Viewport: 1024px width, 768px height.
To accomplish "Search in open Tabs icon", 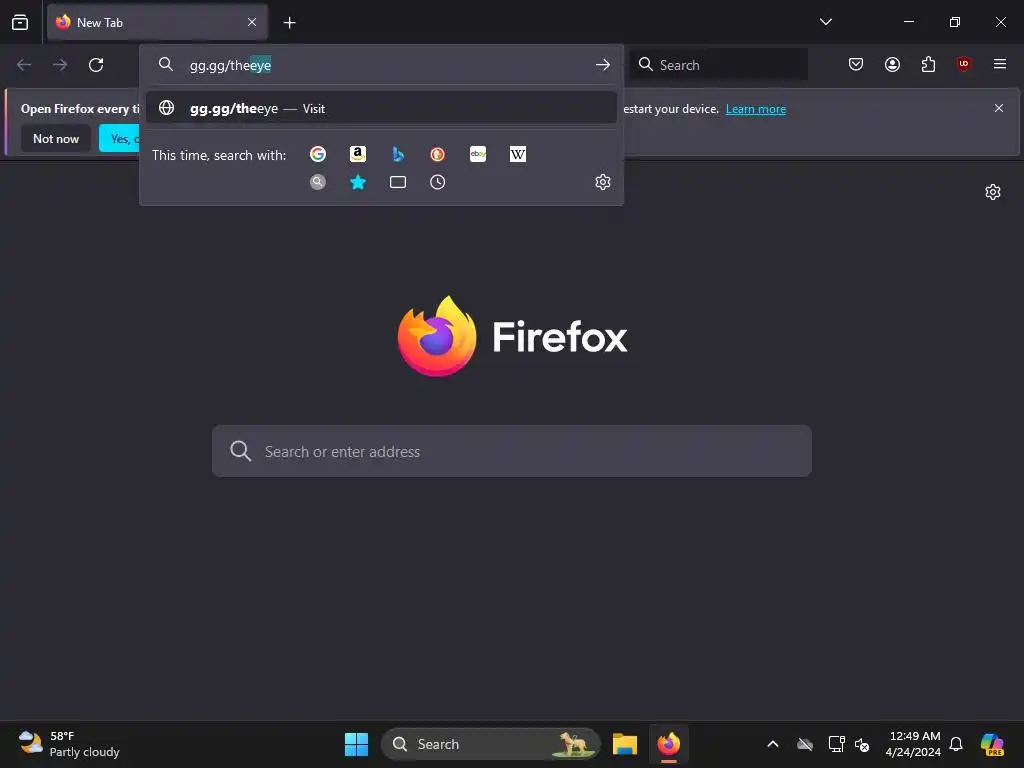I will (x=398, y=182).
